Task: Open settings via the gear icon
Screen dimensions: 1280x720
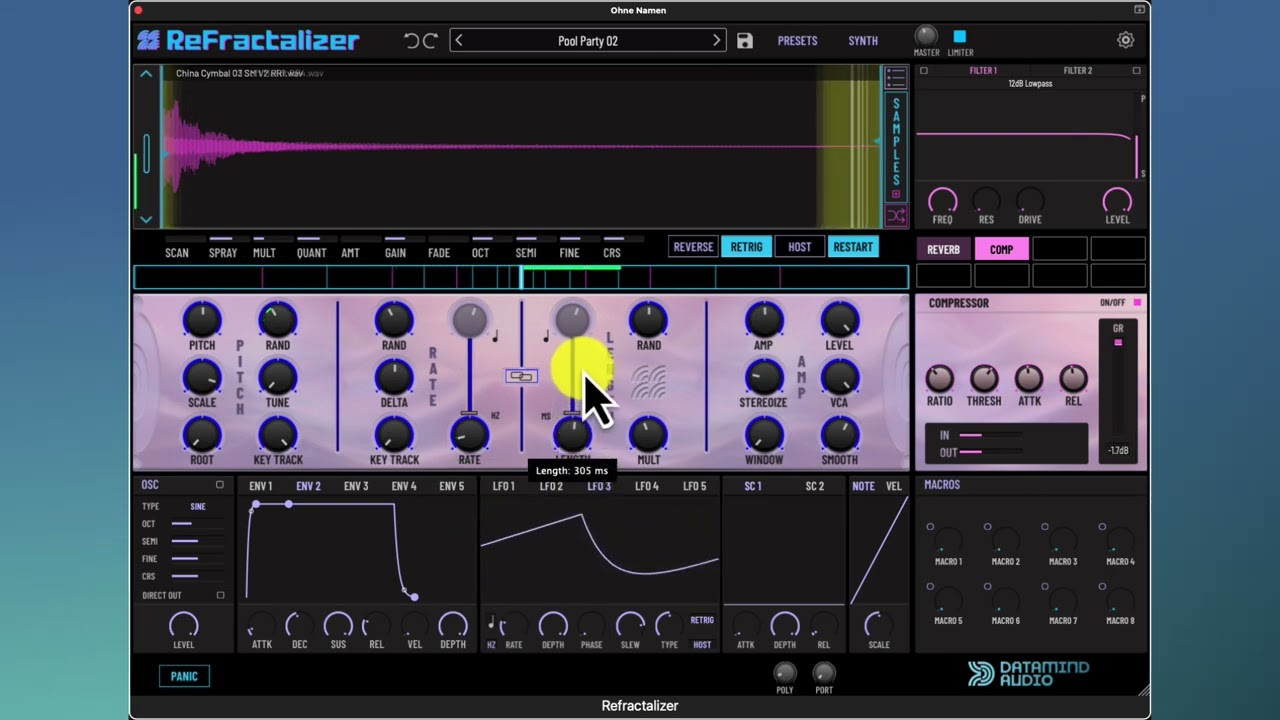Action: point(1126,40)
